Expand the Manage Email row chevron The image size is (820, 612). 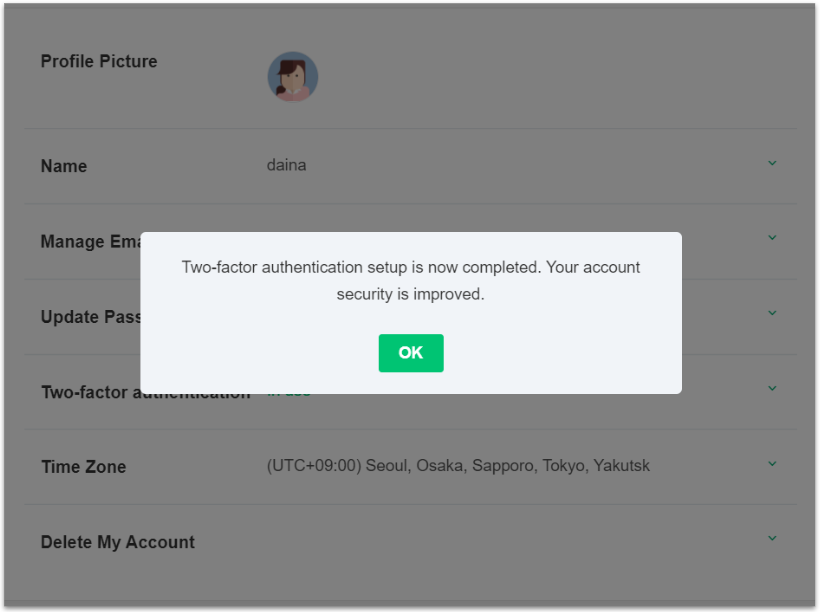[771, 238]
